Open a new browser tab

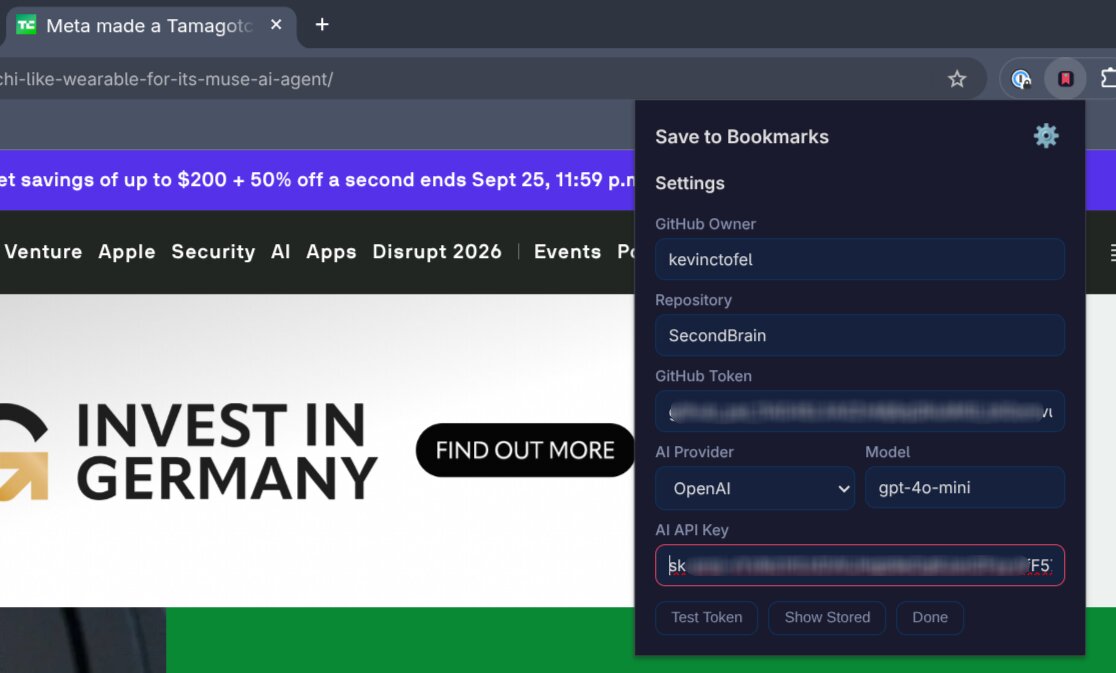point(322,25)
